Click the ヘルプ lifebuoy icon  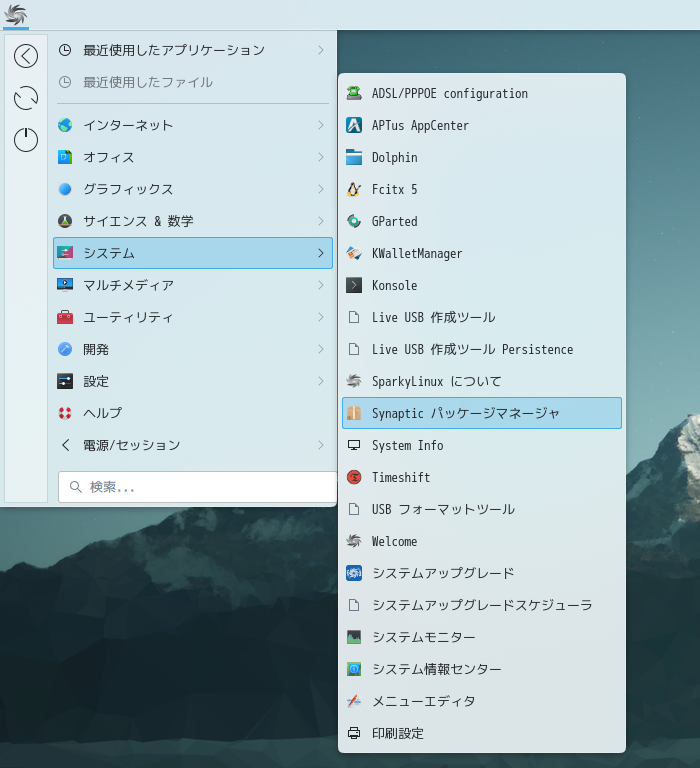tap(65, 413)
